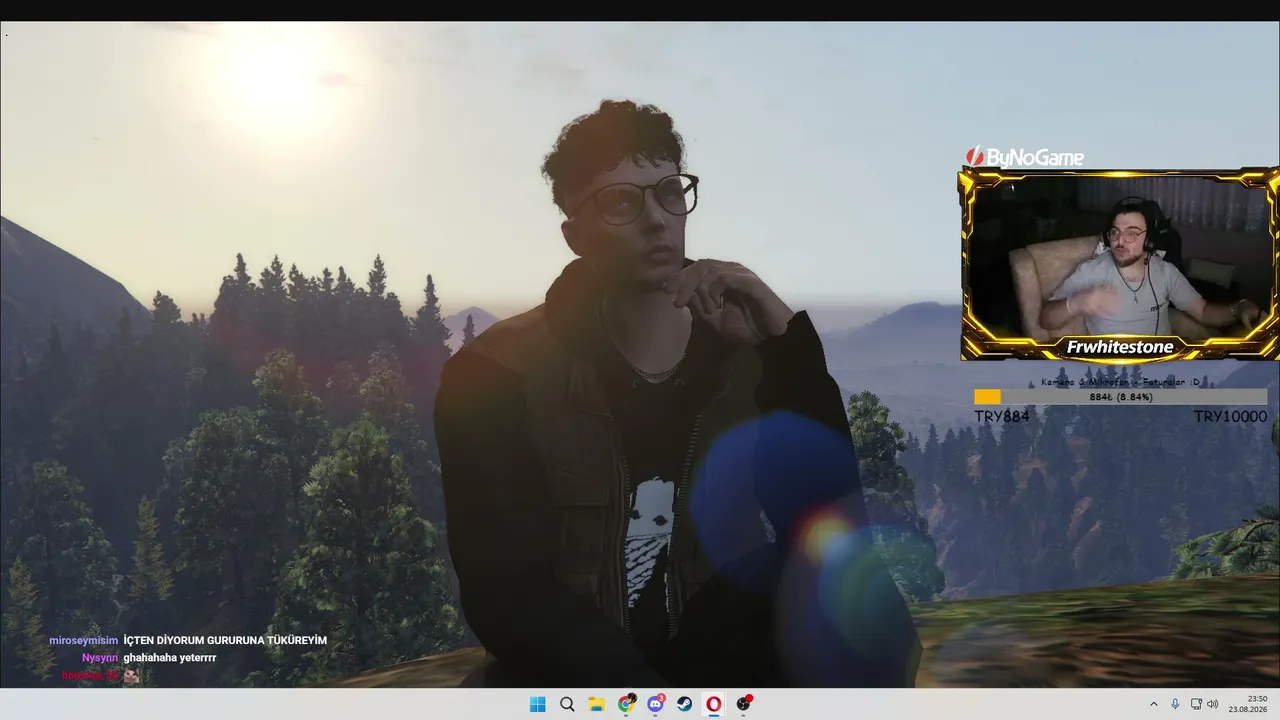Switch to Google Chrome in taskbar
Screen dimensions: 1280x720
(626, 704)
